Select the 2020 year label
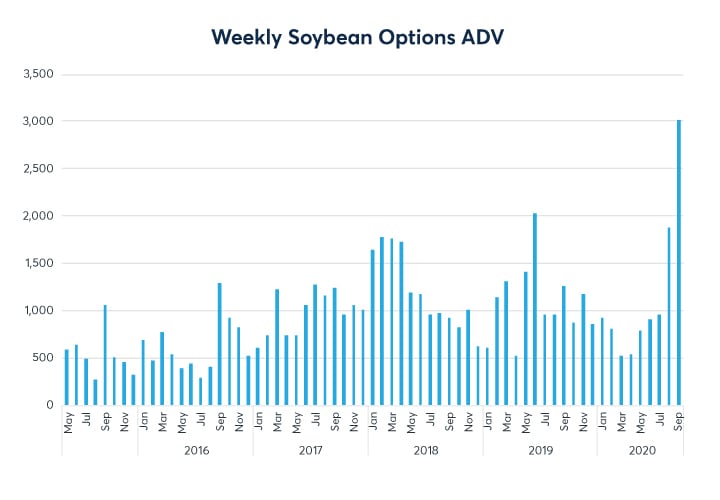 (x=641, y=450)
